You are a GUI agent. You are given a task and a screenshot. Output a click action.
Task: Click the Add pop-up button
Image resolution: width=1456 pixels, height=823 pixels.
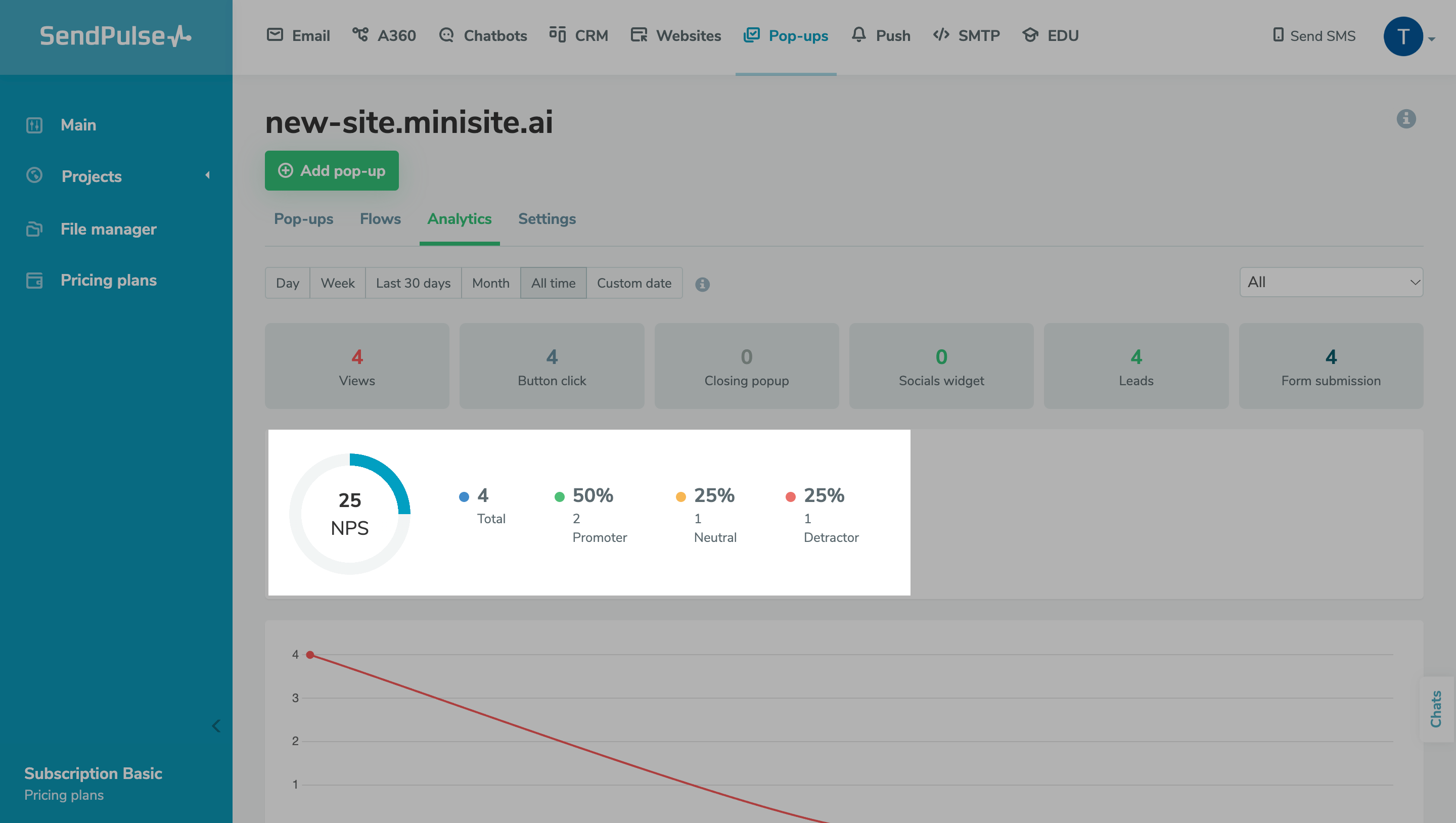pyautogui.click(x=332, y=171)
